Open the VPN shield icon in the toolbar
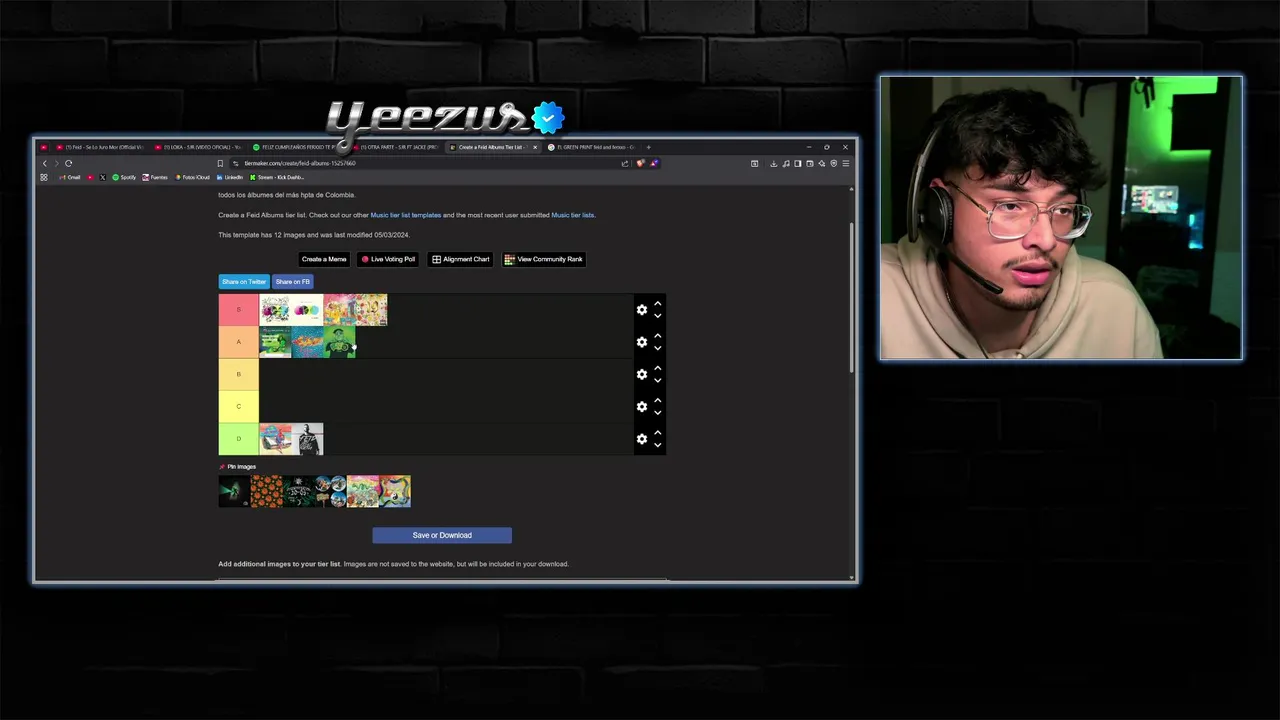1280x720 pixels. 834,163
